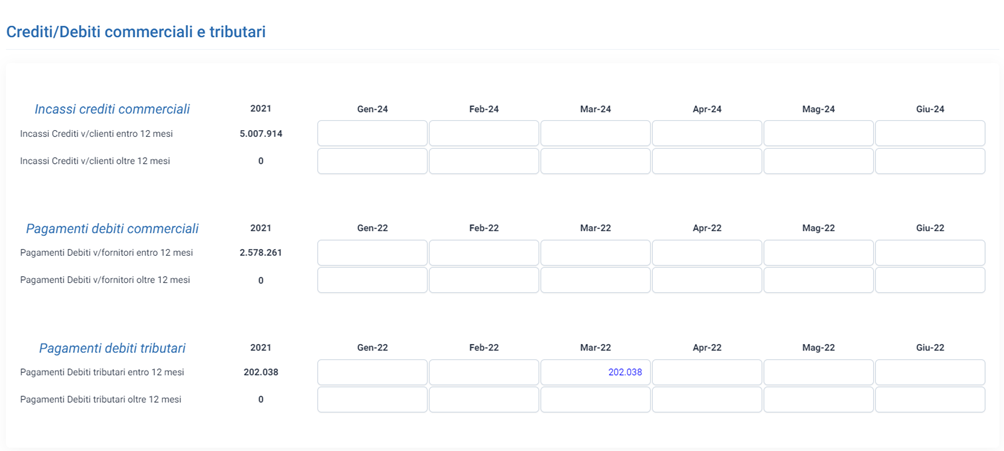This screenshot has width=1004, height=451.
Task: Select Feb-24 field for Incassi Crediti entro 12 mesi
Action: 483,133
